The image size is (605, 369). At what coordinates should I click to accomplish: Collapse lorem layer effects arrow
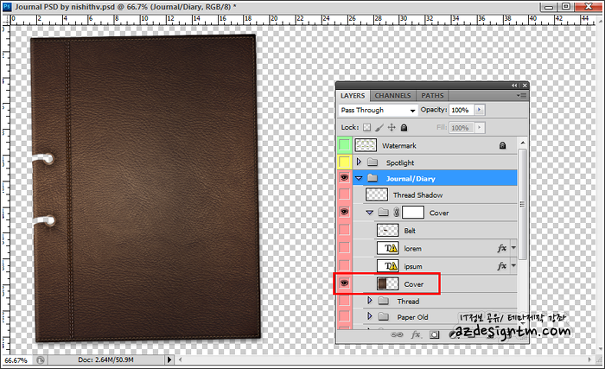[x=513, y=247]
